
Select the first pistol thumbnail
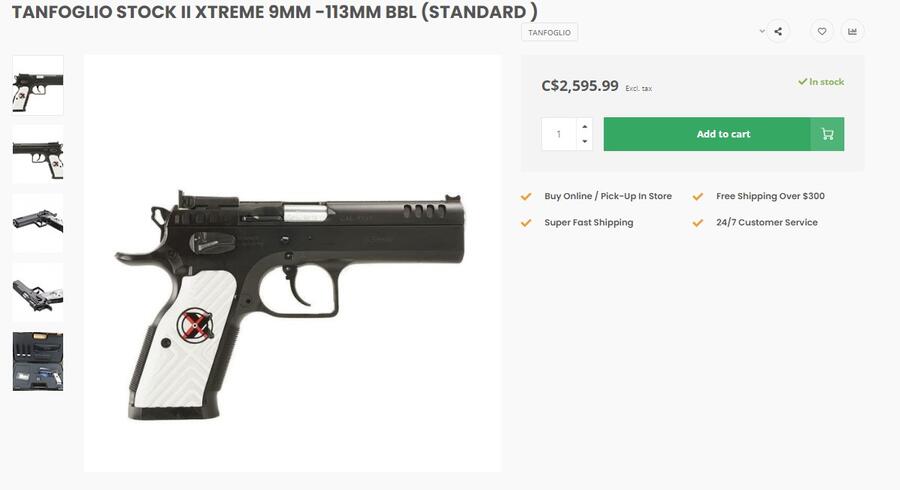(x=38, y=85)
